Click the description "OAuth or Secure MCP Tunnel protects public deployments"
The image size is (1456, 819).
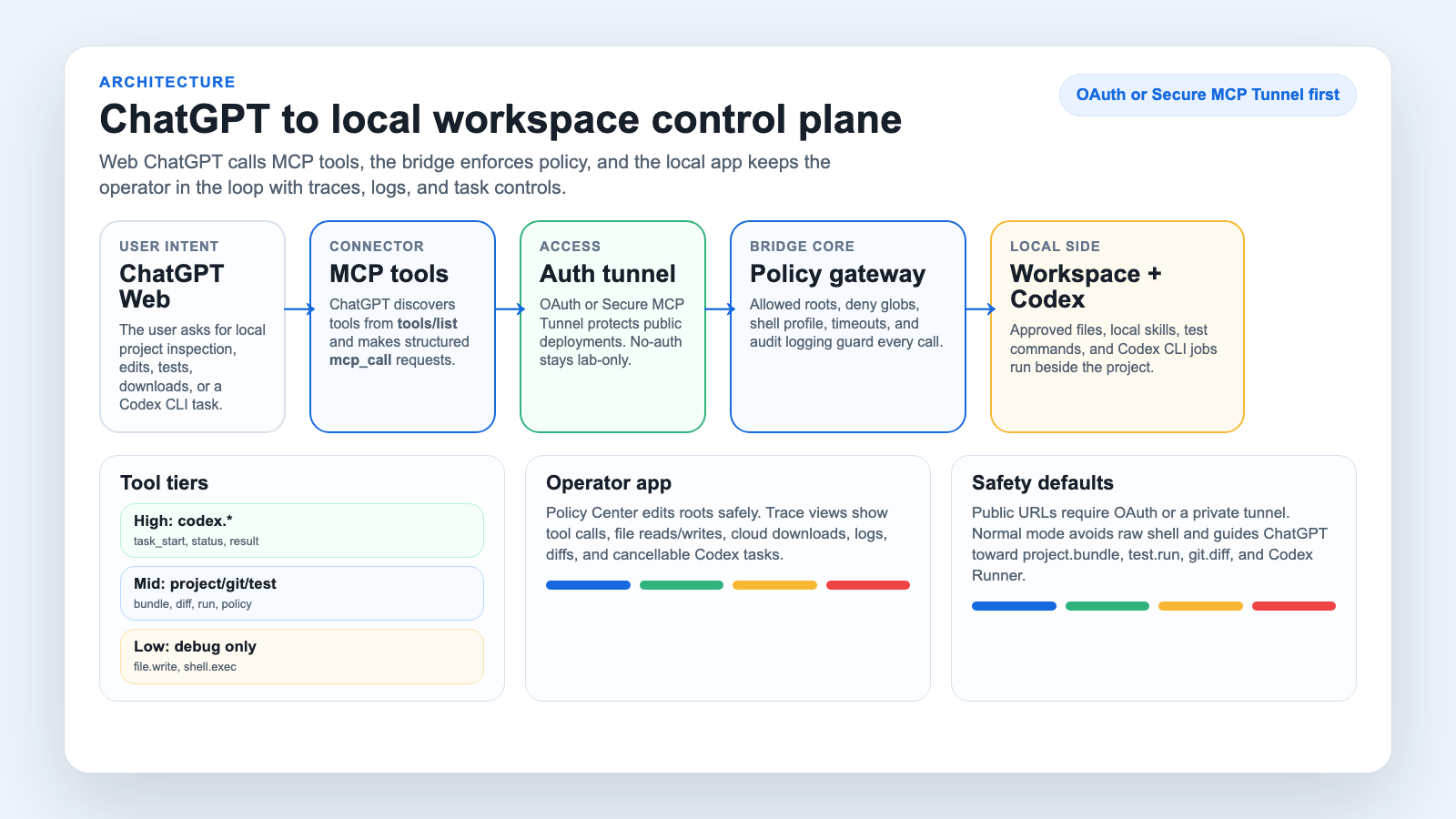(x=612, y=332)
